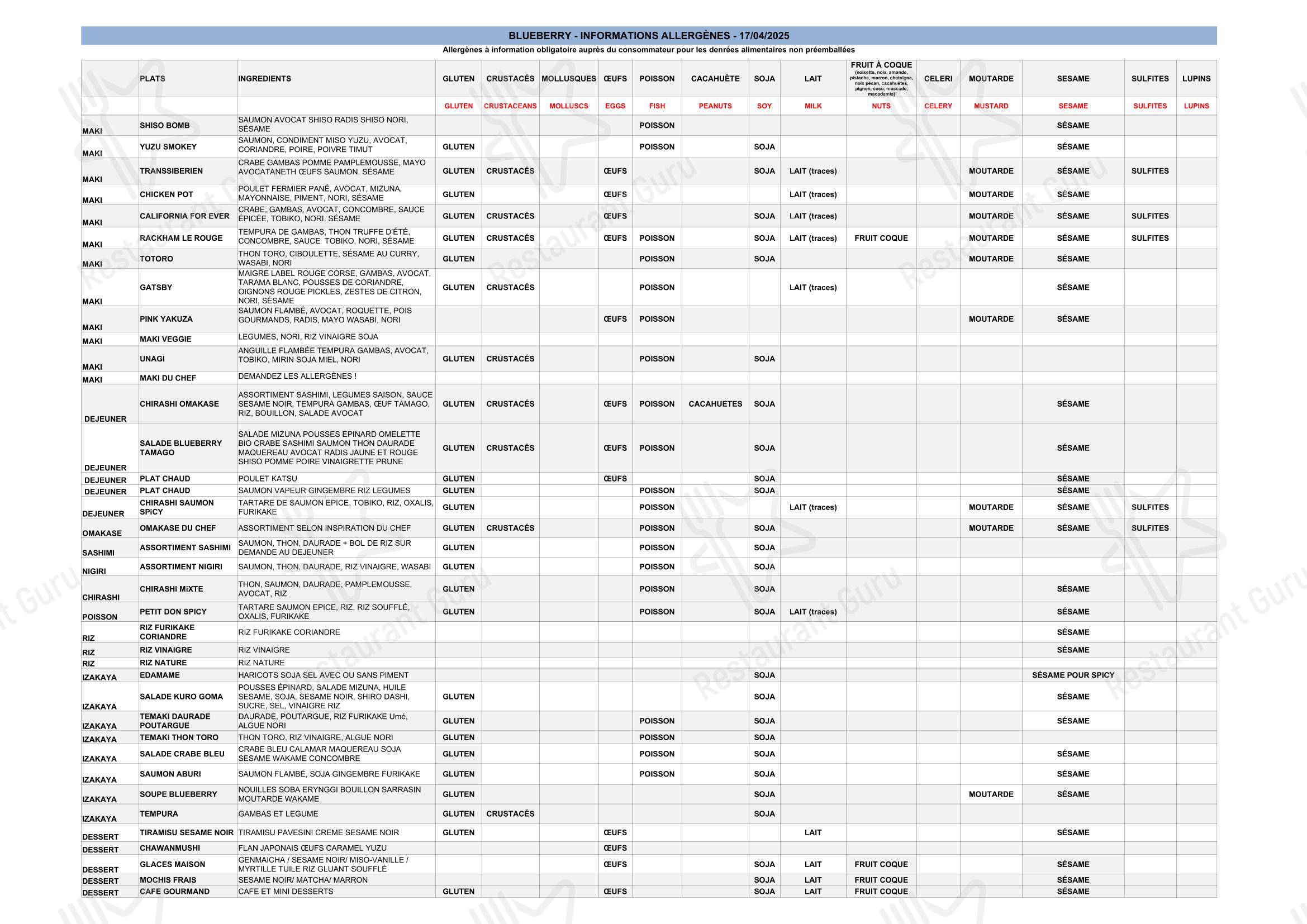Select the "PETIT DON SPICY" dish name
This screenshot has height=924, width=1307.
tap(173, 612)
